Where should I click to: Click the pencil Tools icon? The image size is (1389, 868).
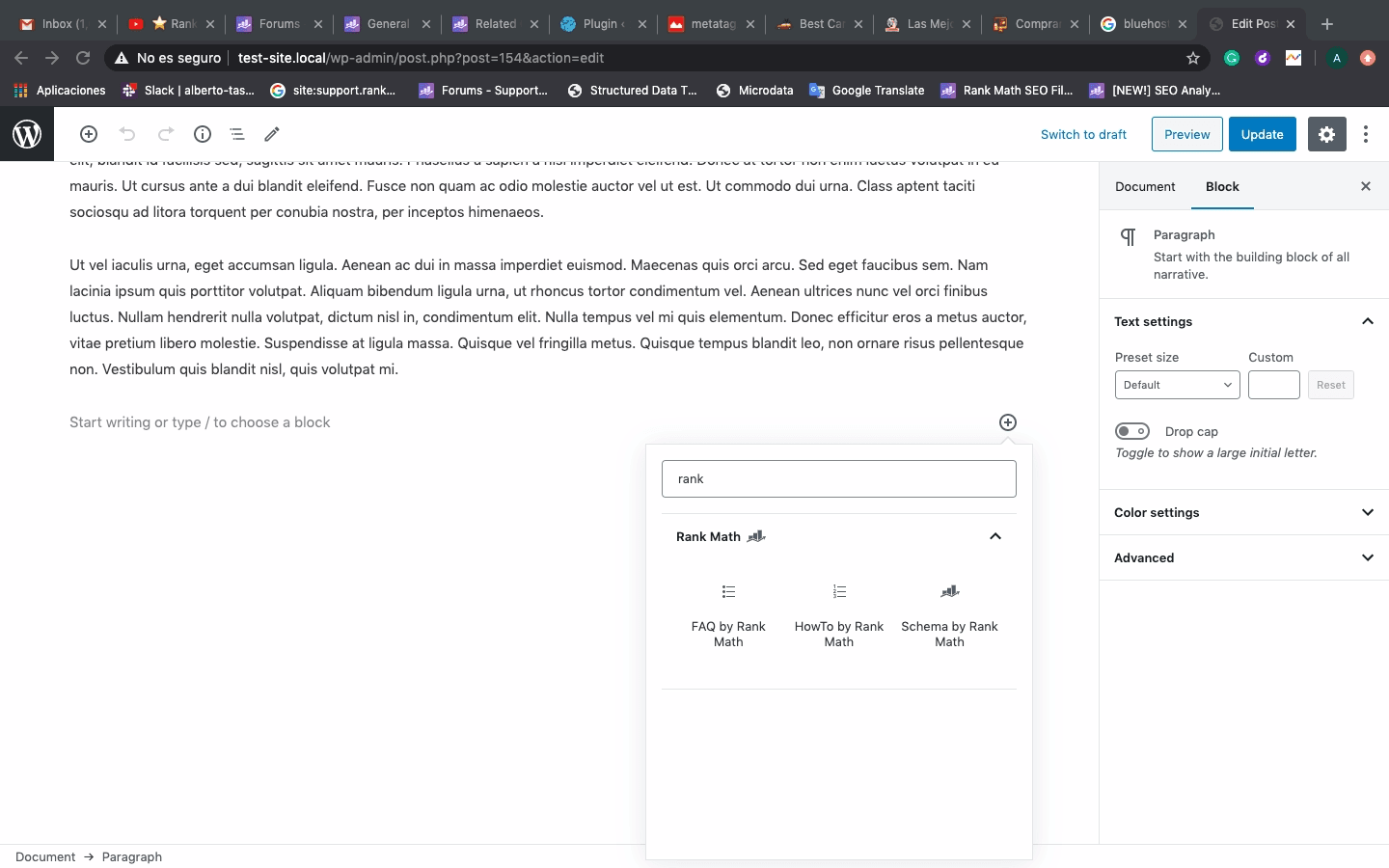pos(272,134)
